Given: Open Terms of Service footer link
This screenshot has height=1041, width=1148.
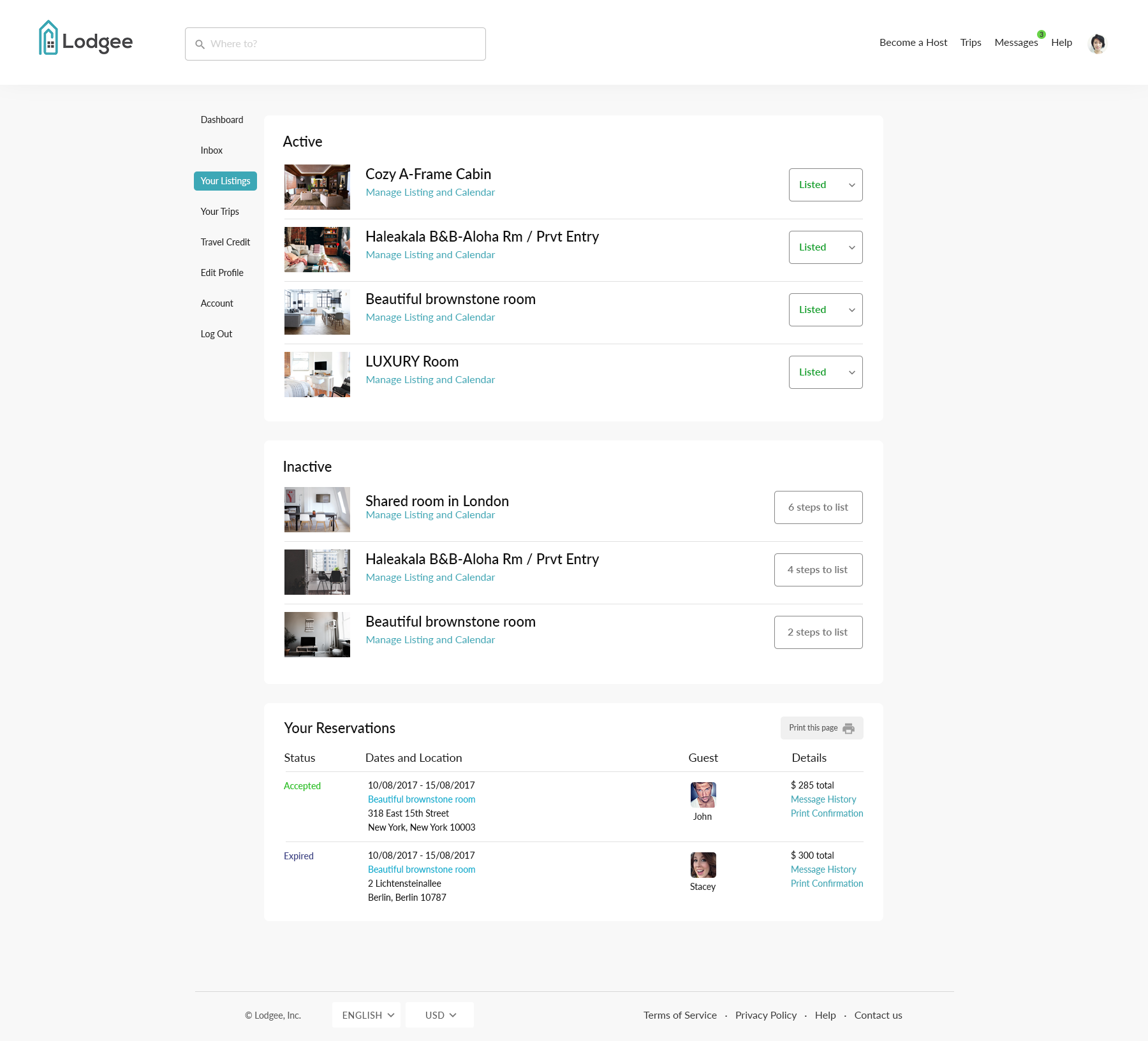Looking at the screenshot, I should 680,1016.
